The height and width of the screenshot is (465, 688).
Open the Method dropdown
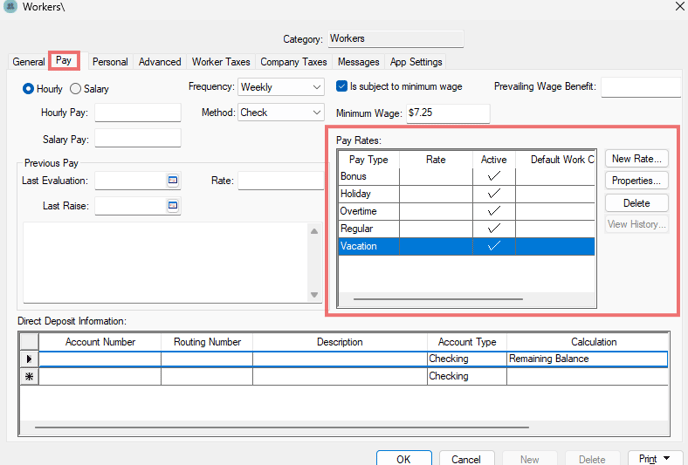316,113
